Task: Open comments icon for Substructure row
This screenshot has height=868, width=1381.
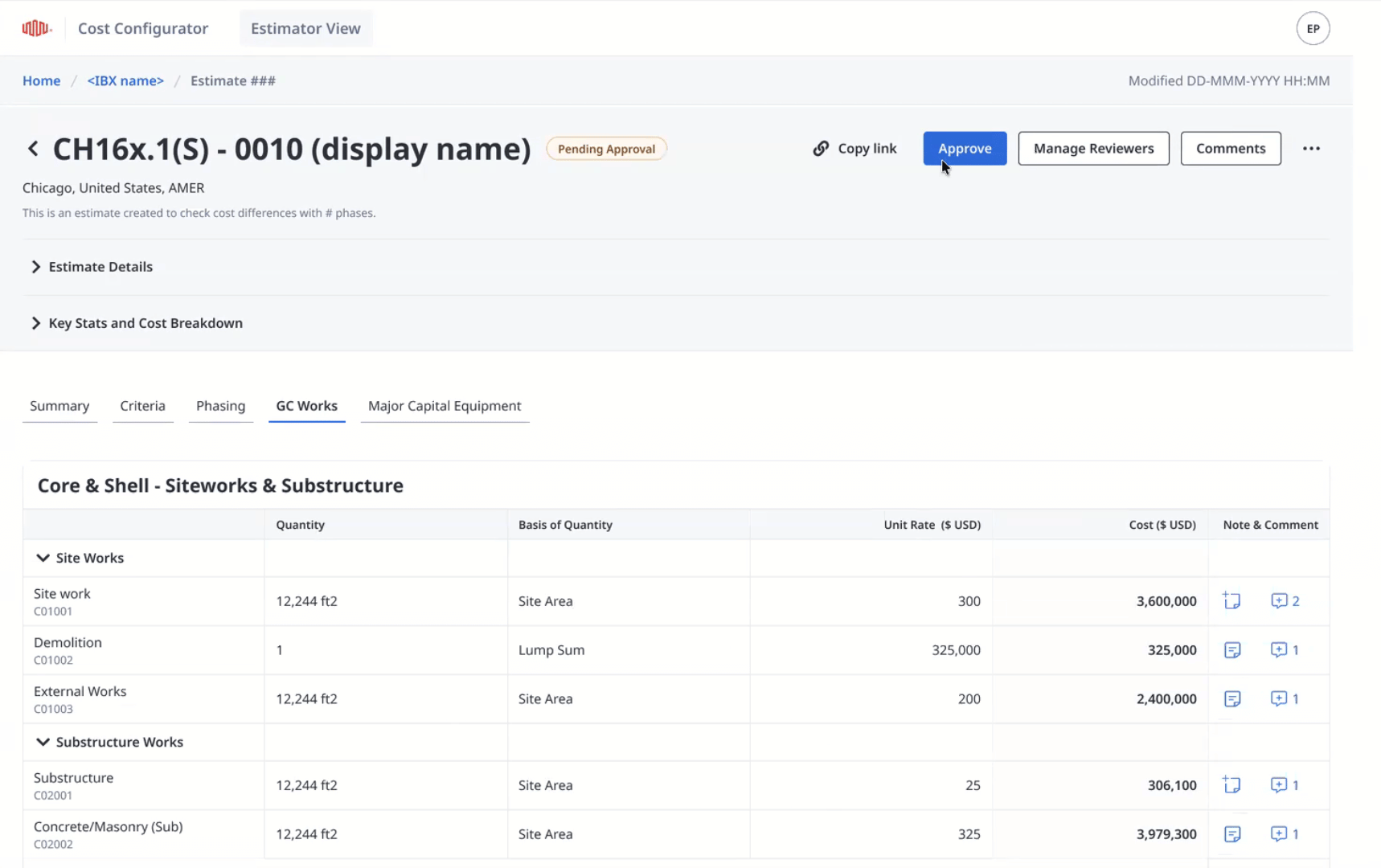Action: pyautogui.click(x=1285, y=784)
